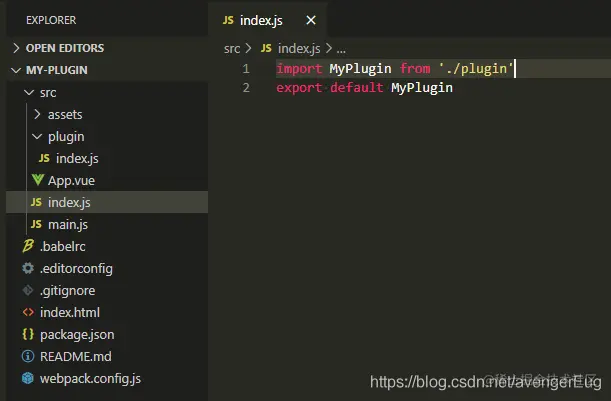Click the src folder label
This screenshot has width=611, height=401.
[48, 93]
